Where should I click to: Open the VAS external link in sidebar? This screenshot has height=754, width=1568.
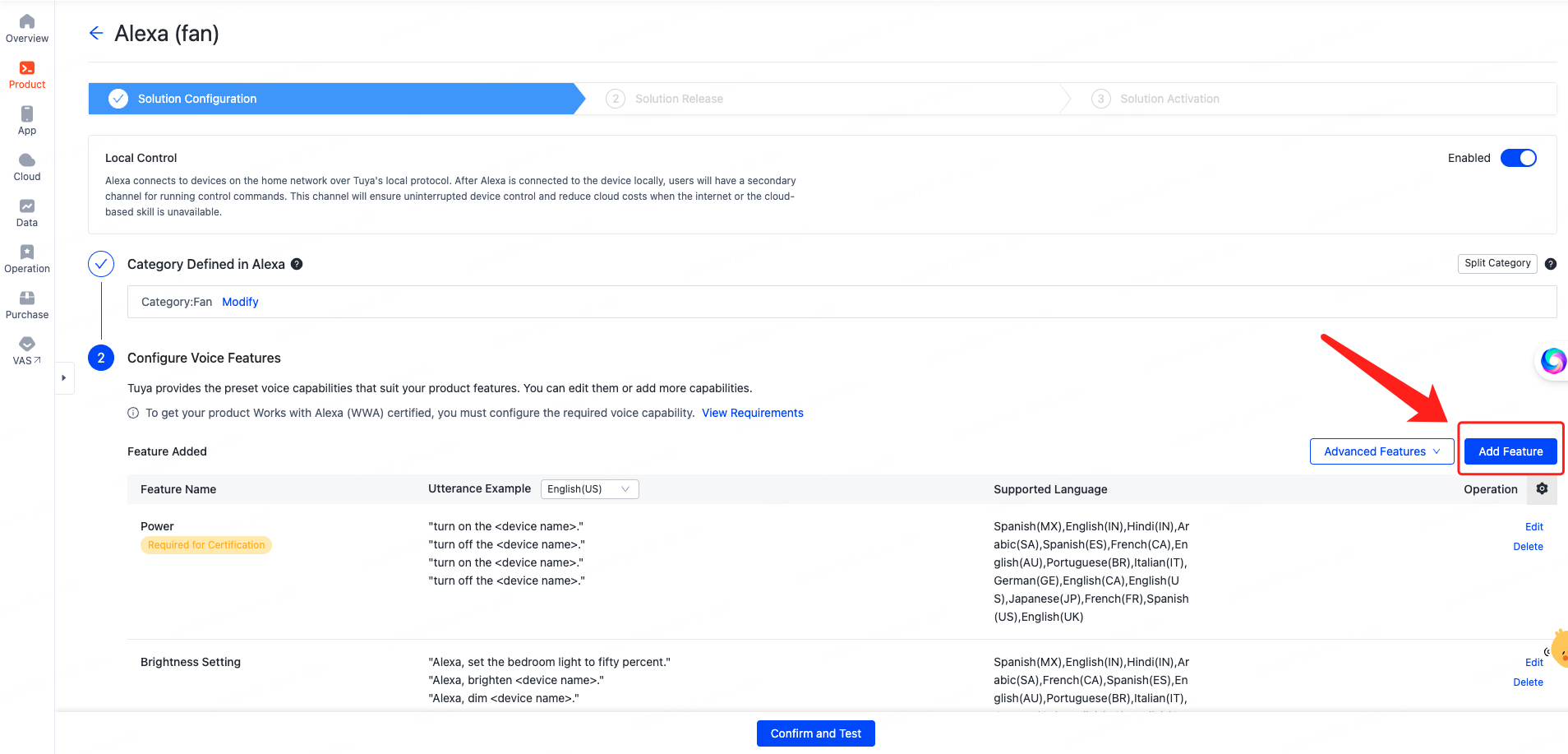click(27, 351)
